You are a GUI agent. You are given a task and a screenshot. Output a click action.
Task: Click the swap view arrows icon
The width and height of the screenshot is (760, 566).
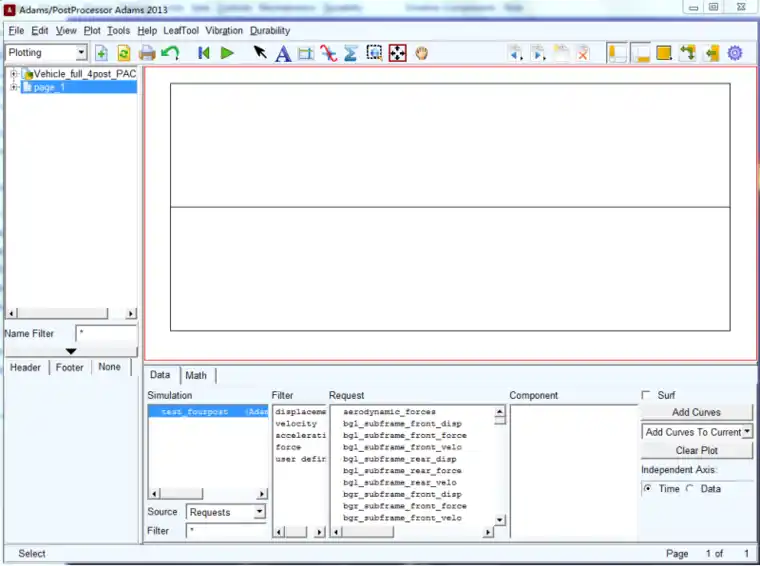pos(687,53)
